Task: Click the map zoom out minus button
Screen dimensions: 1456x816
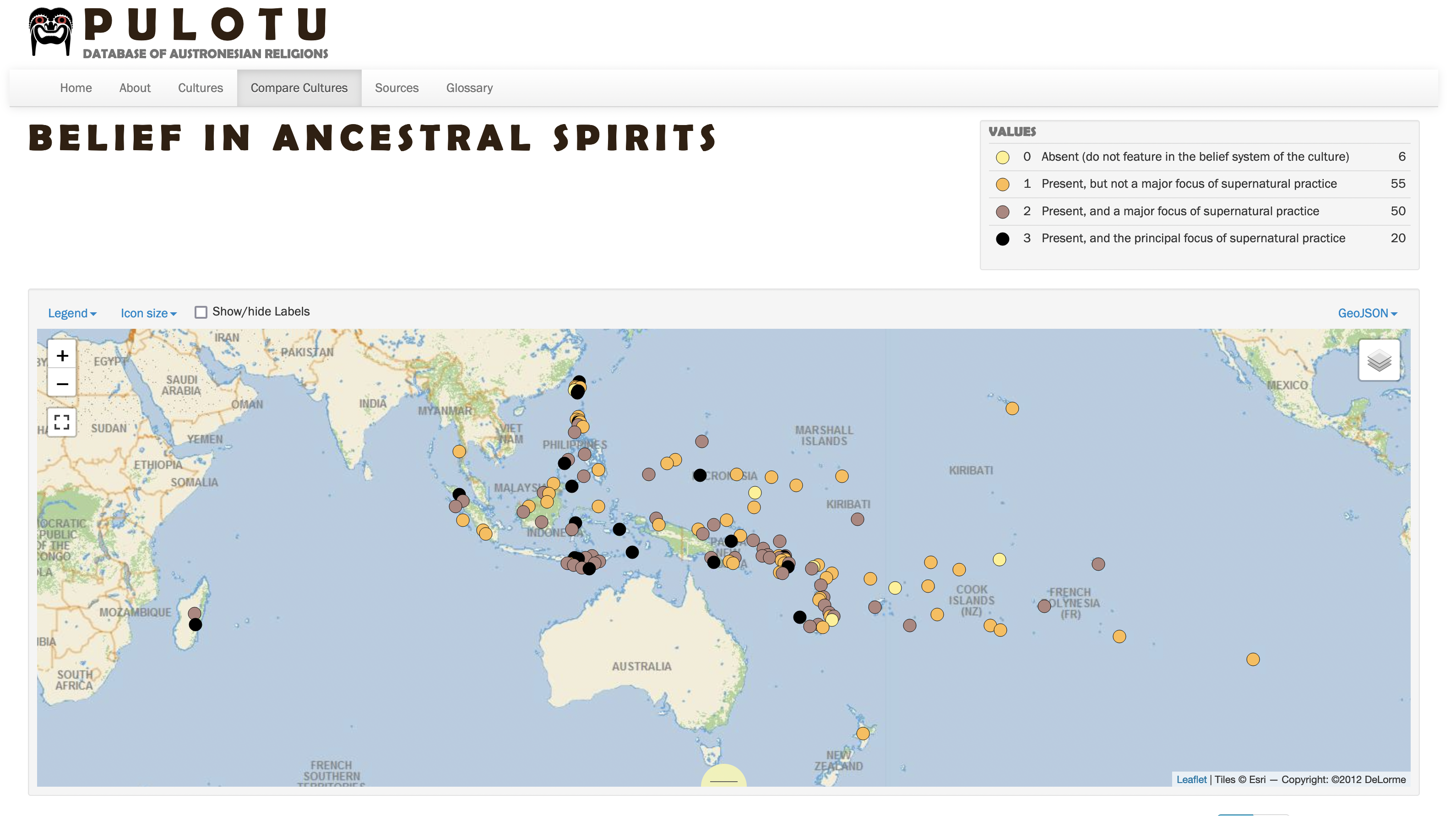Action: (62, 384)
